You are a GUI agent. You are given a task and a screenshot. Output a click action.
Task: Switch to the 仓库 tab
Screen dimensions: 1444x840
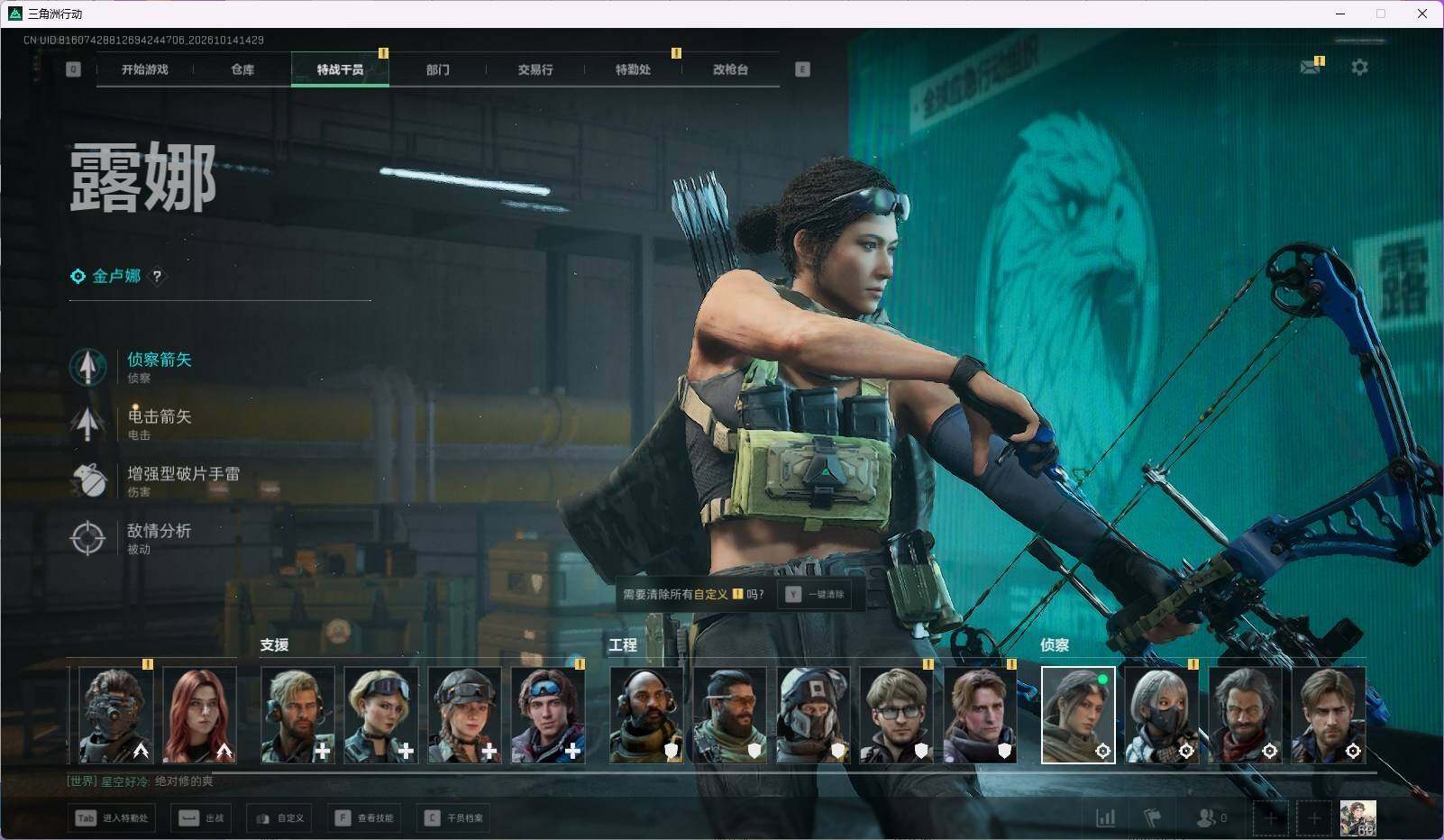coord(242,69)
